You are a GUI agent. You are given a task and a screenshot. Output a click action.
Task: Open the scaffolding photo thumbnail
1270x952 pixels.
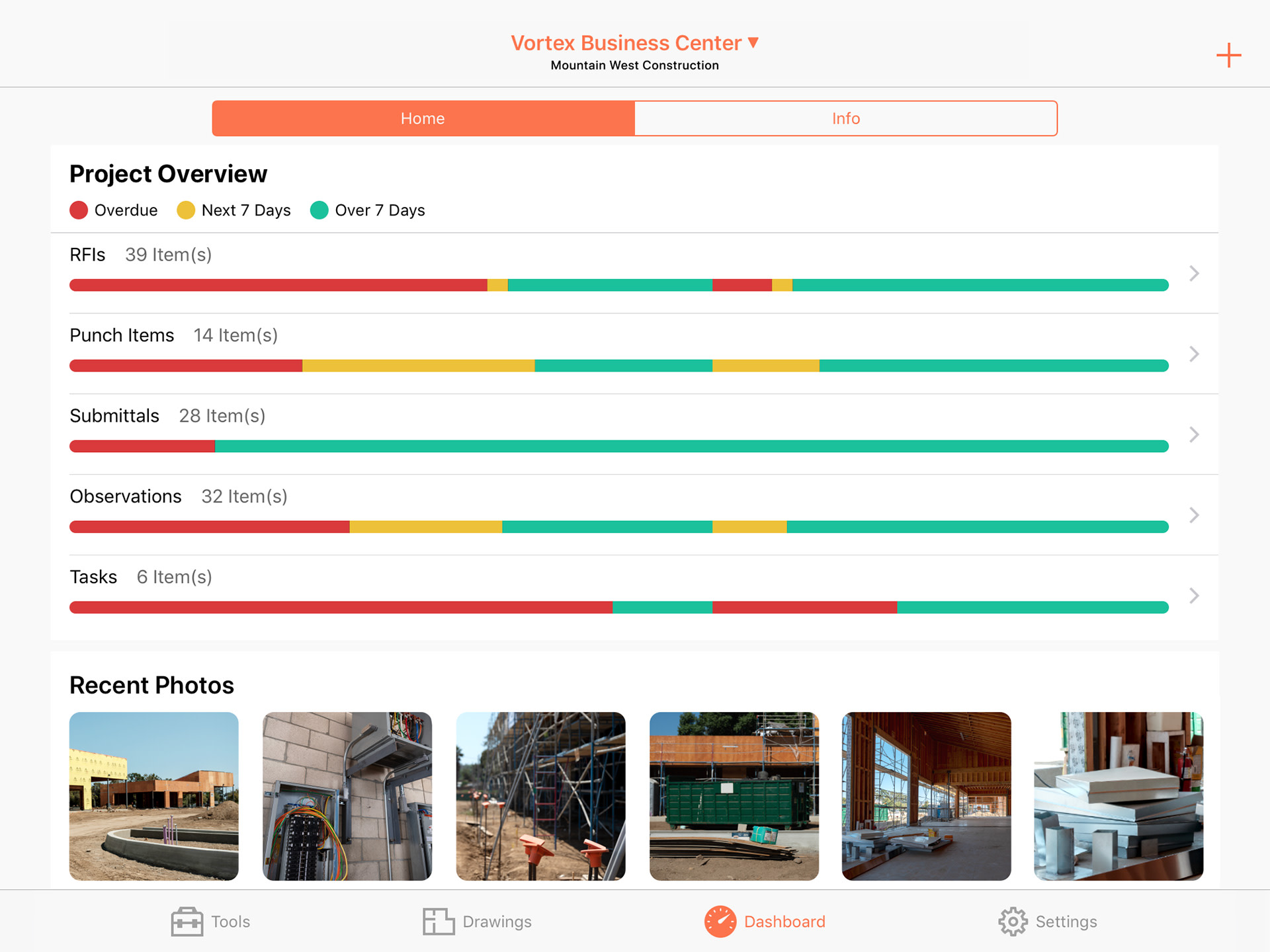coord(540,796)
